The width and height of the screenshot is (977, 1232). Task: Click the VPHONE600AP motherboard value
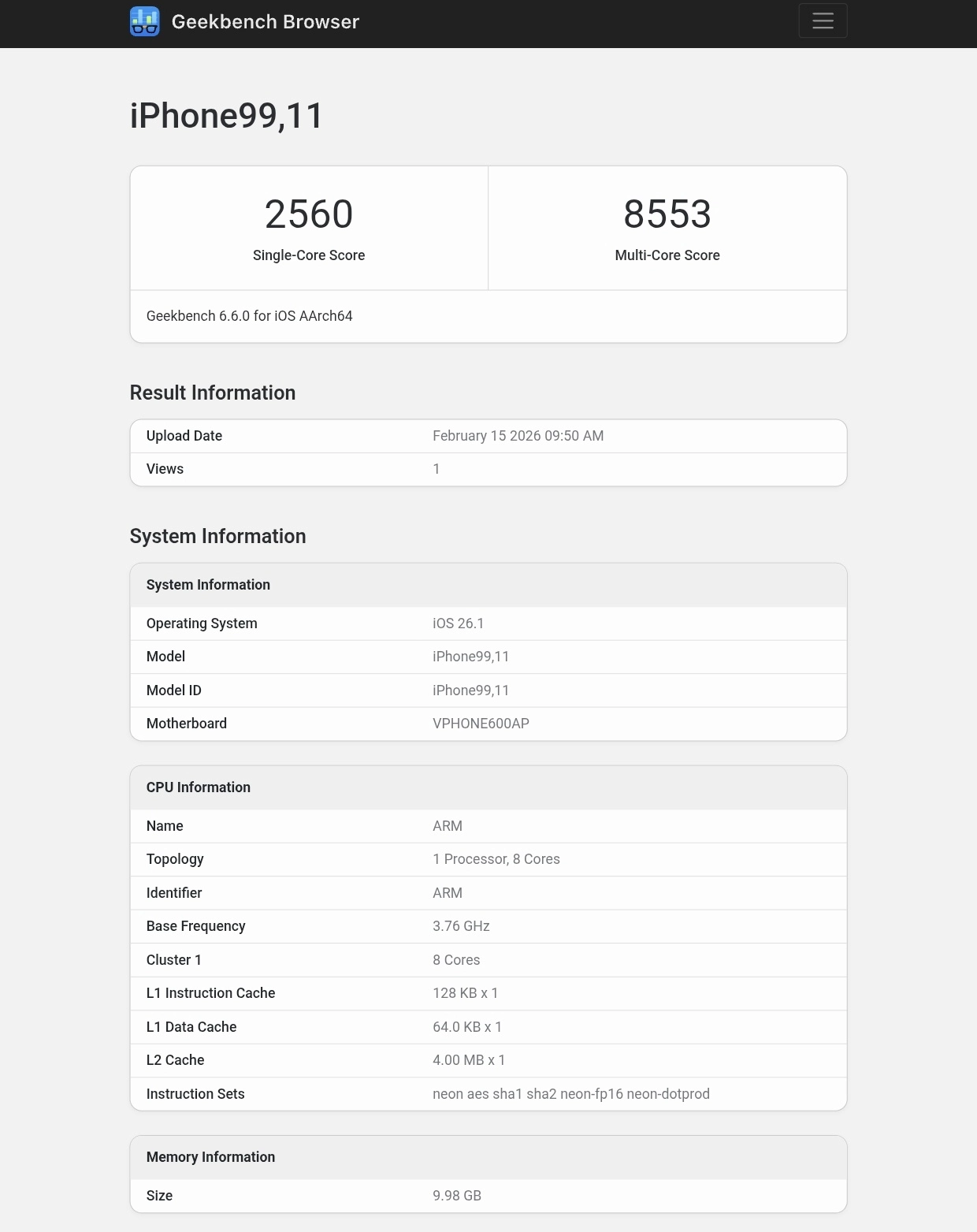(x=481, y=724)
